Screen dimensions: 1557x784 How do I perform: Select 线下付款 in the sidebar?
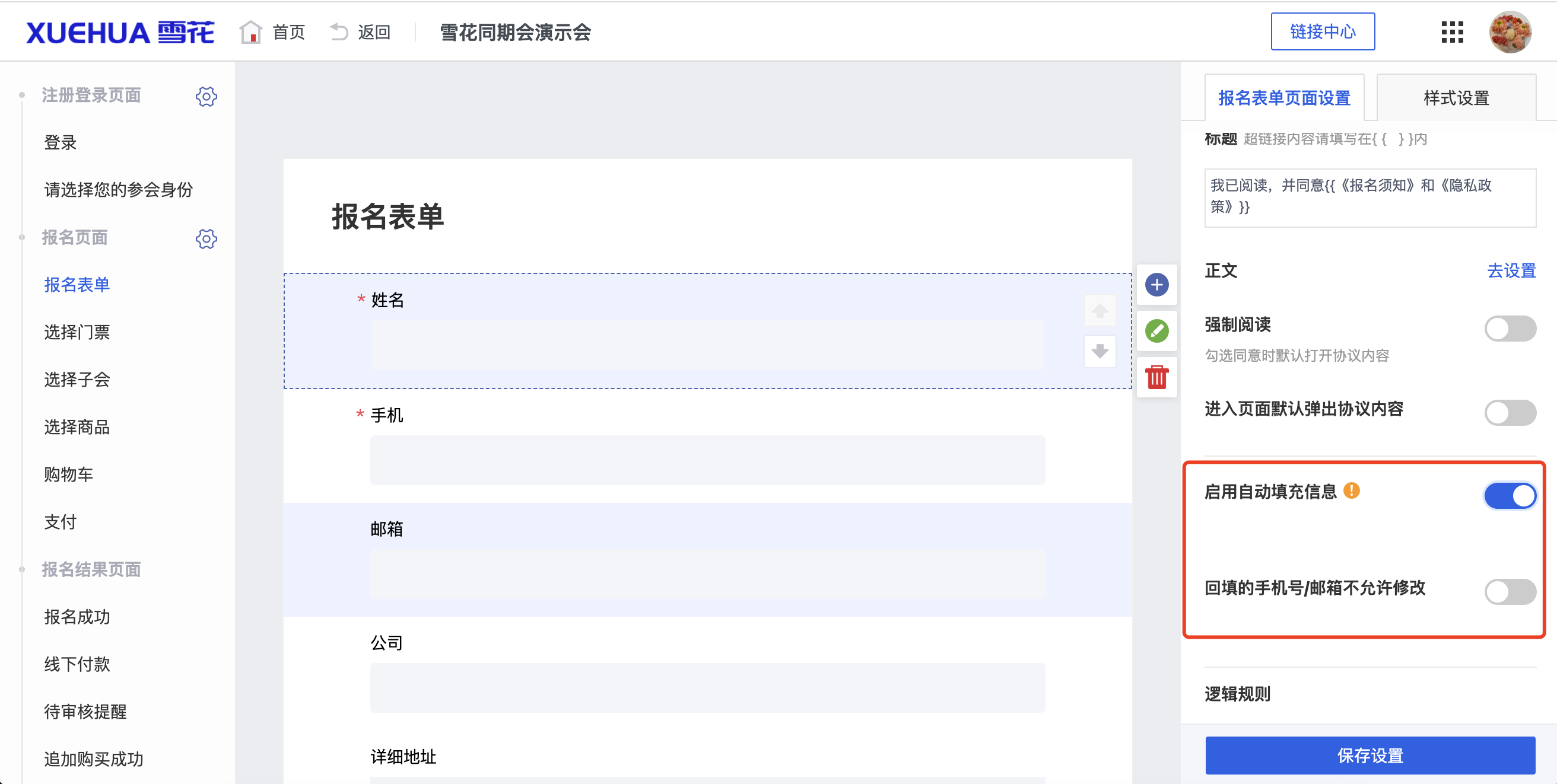[x=77, y=664]
